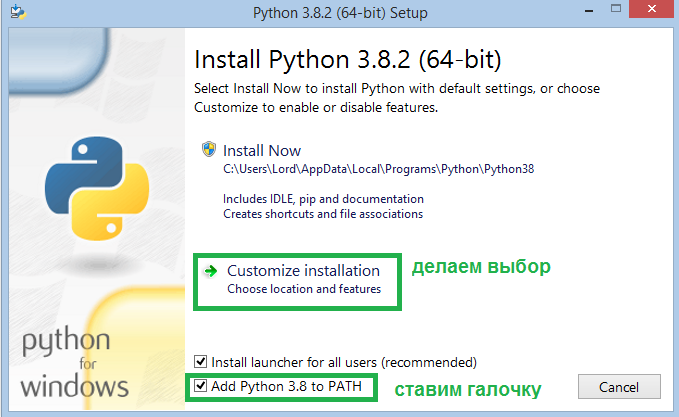Click the green arrow beside Customize installation
Image resolution: width=679 pixels, height=417 pixels.
point(211,272)
